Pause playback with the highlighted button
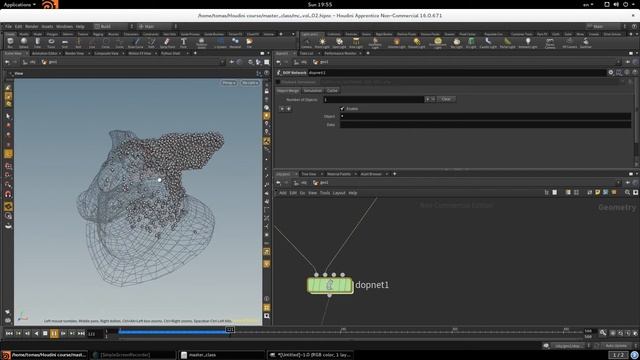The width and height of the screenshot is (640, 360). tap(54, 333)
